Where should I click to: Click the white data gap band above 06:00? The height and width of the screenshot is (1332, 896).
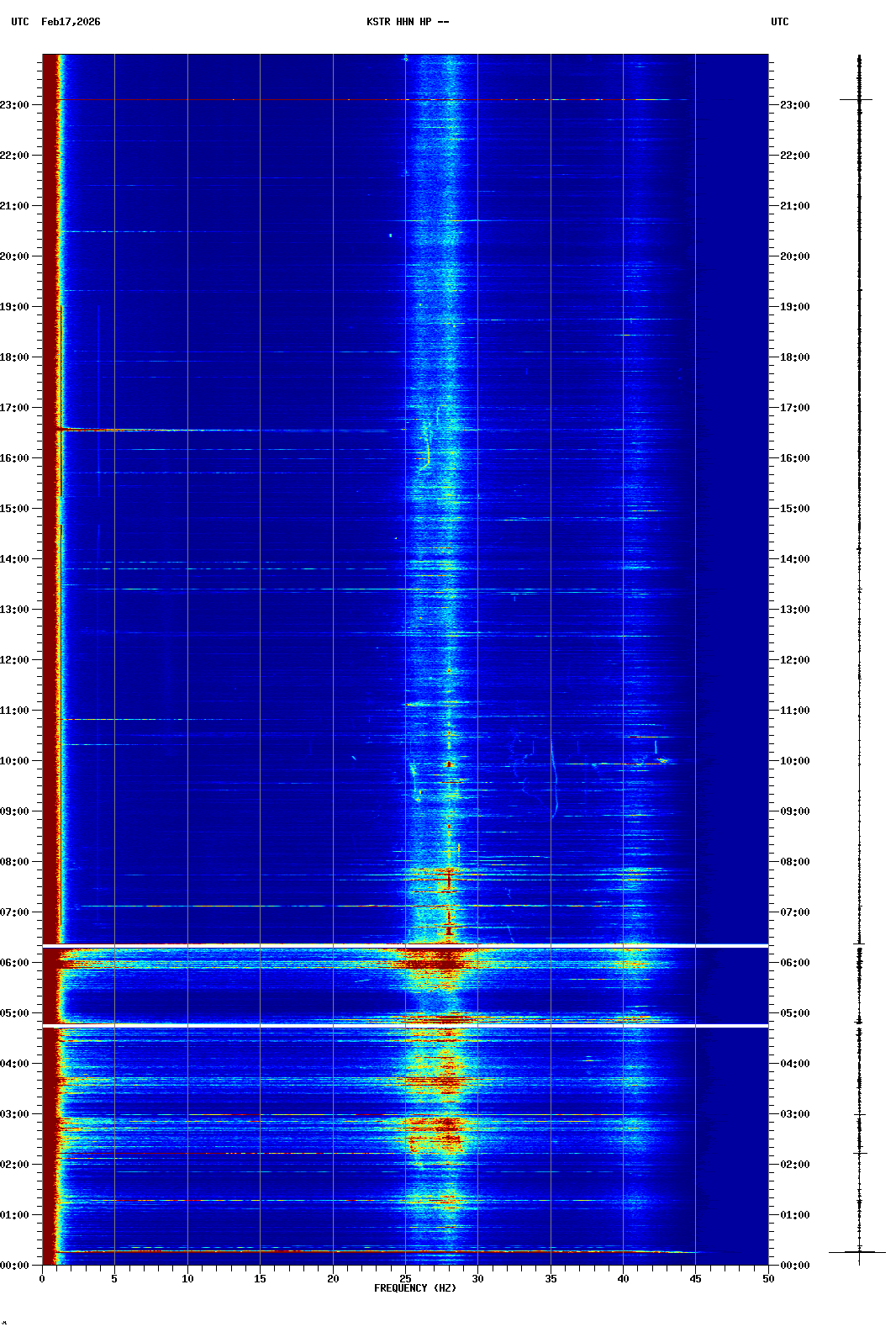click(405, 946)
